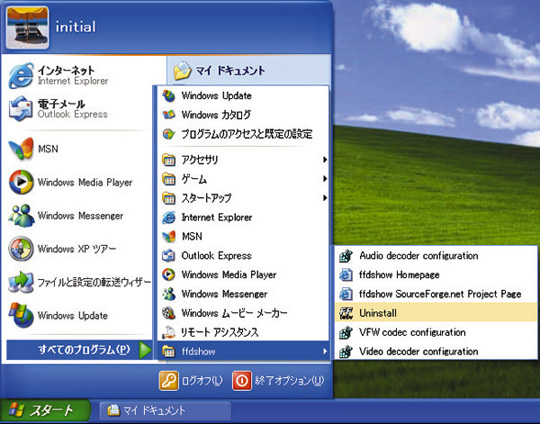Expand the アクセサリ submenu
The height and width of the screenshot is (424, 540).
[243, 160]
